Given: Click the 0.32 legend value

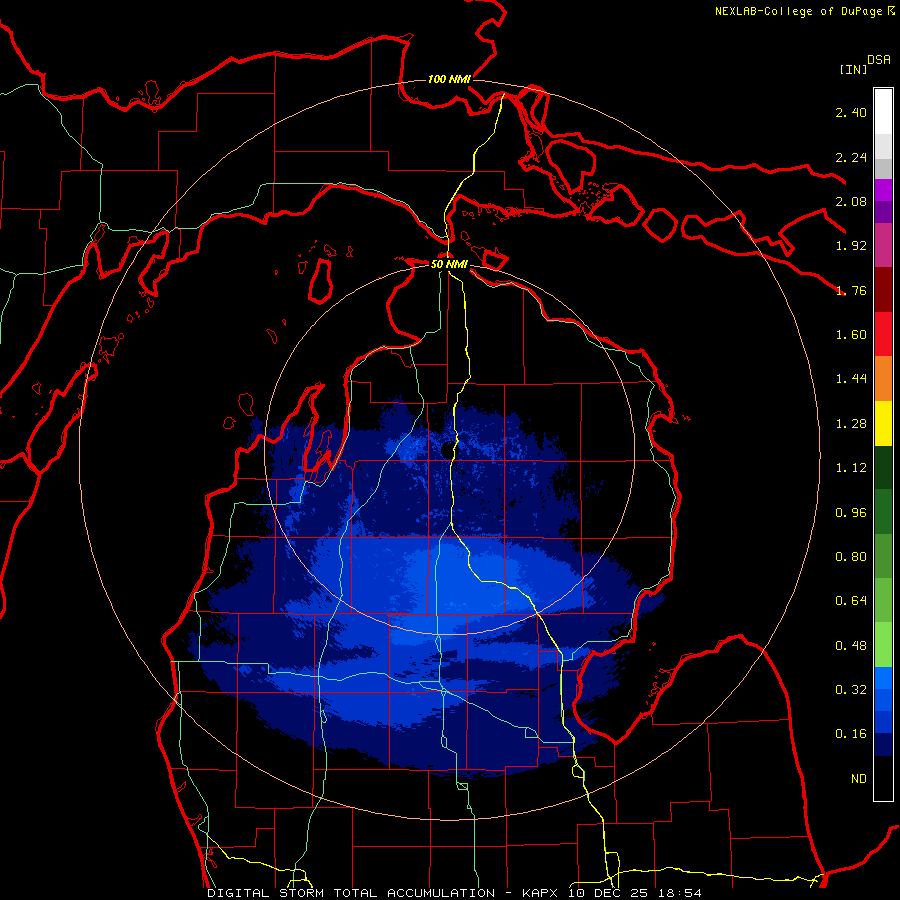Looking at the screenshot, I should (x=851, y=690).
